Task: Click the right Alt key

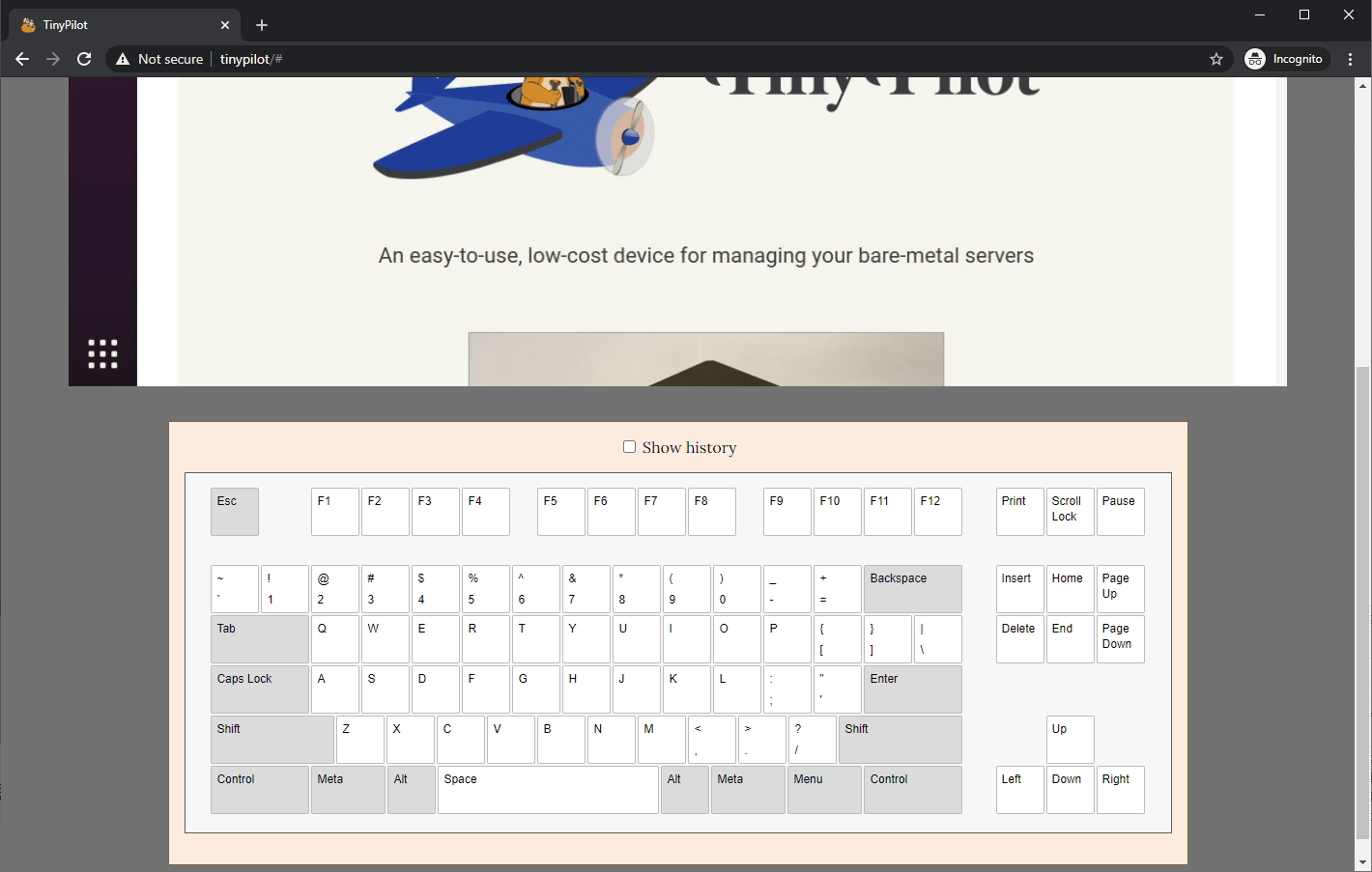Action: 685,790
